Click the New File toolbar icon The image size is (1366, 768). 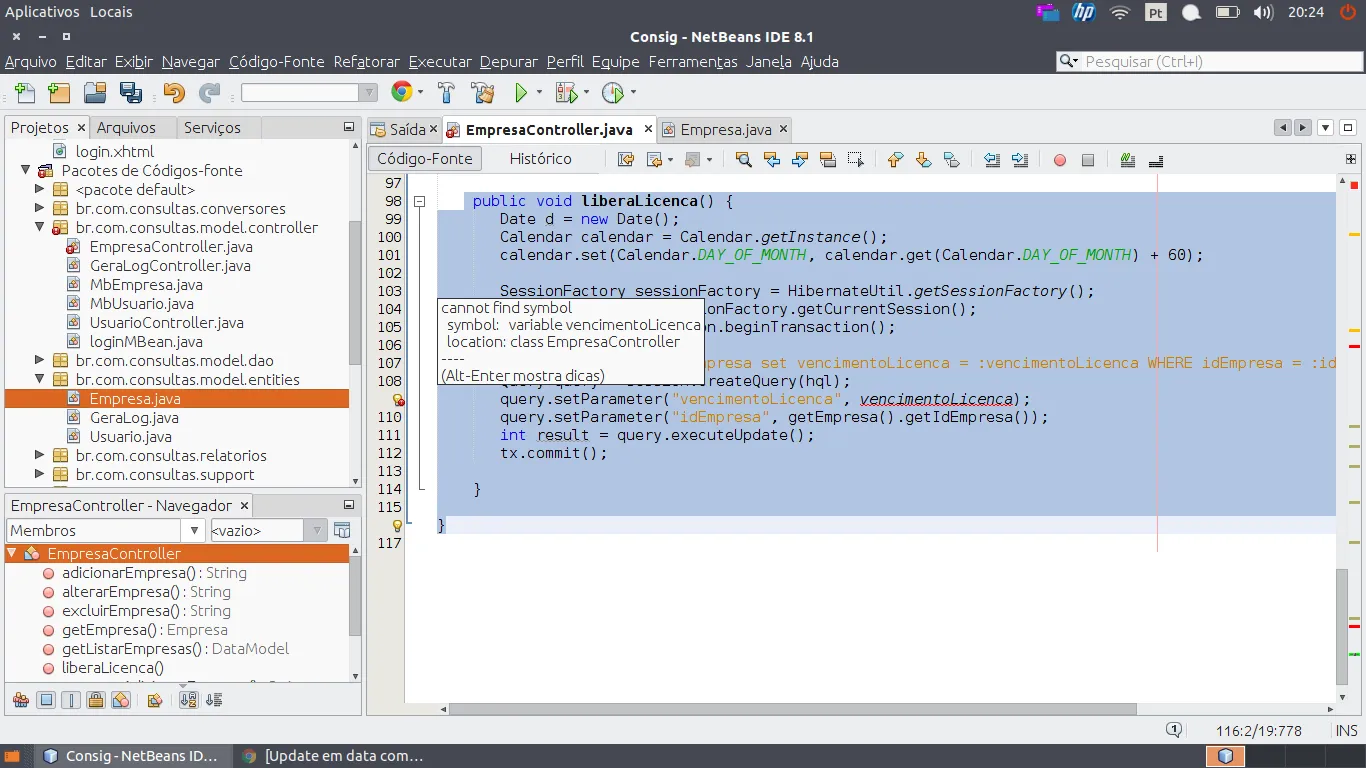[x=25, y=93]
